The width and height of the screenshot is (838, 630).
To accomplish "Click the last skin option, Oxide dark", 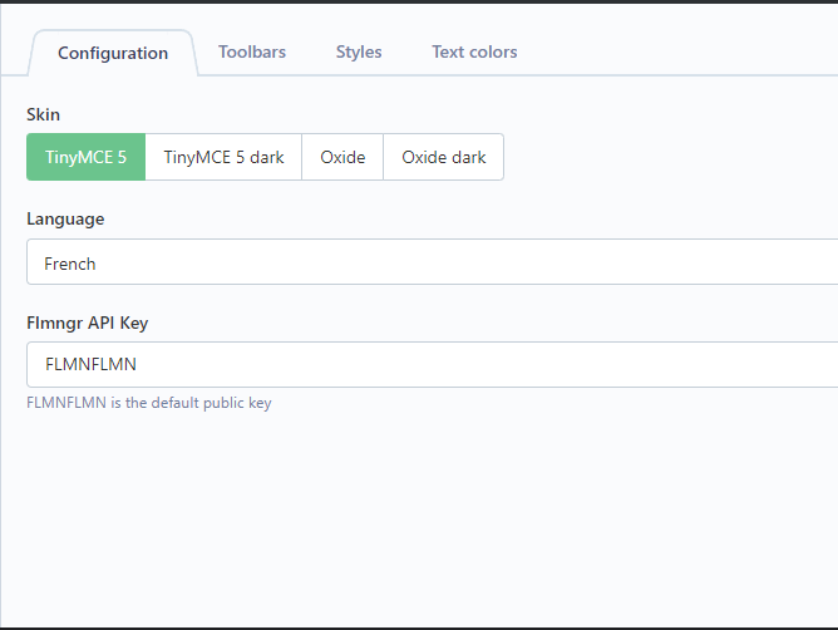I will [444, 157].
